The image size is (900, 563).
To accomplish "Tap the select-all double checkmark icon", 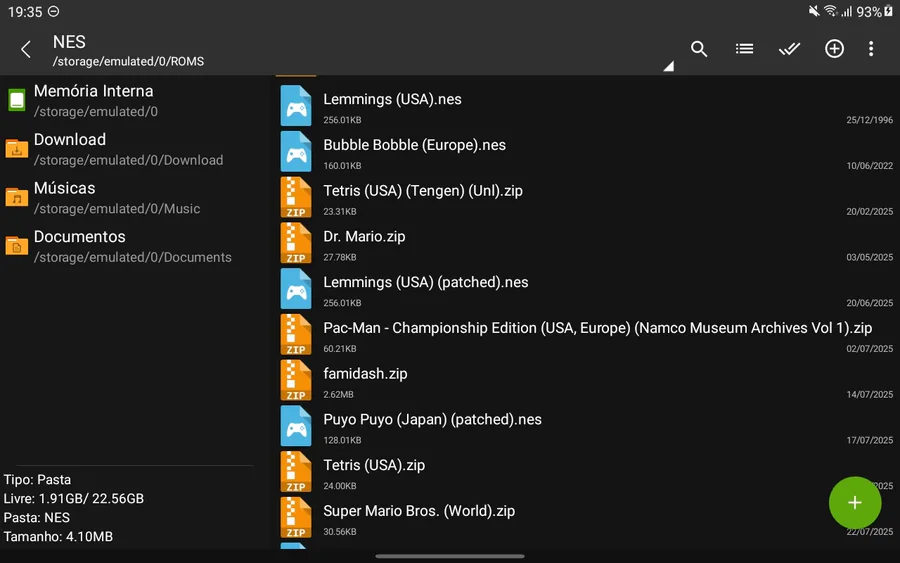I will [x=789, y=49].
